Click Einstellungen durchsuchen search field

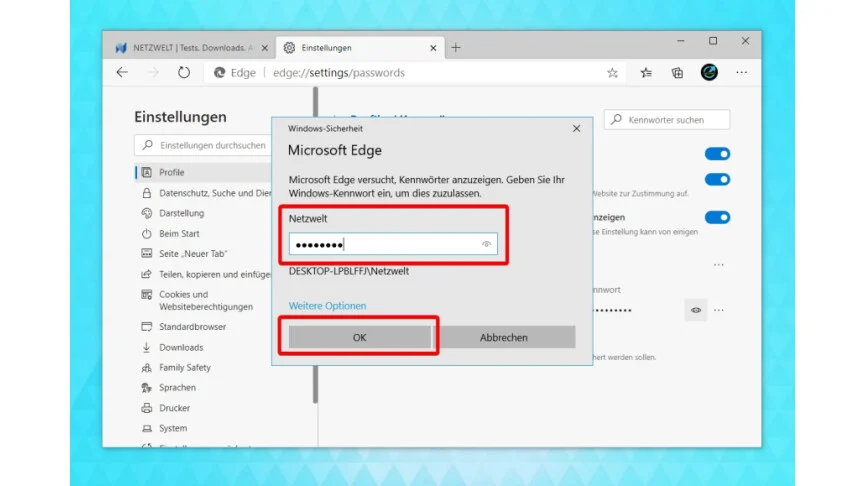click(x=203, y=145)
